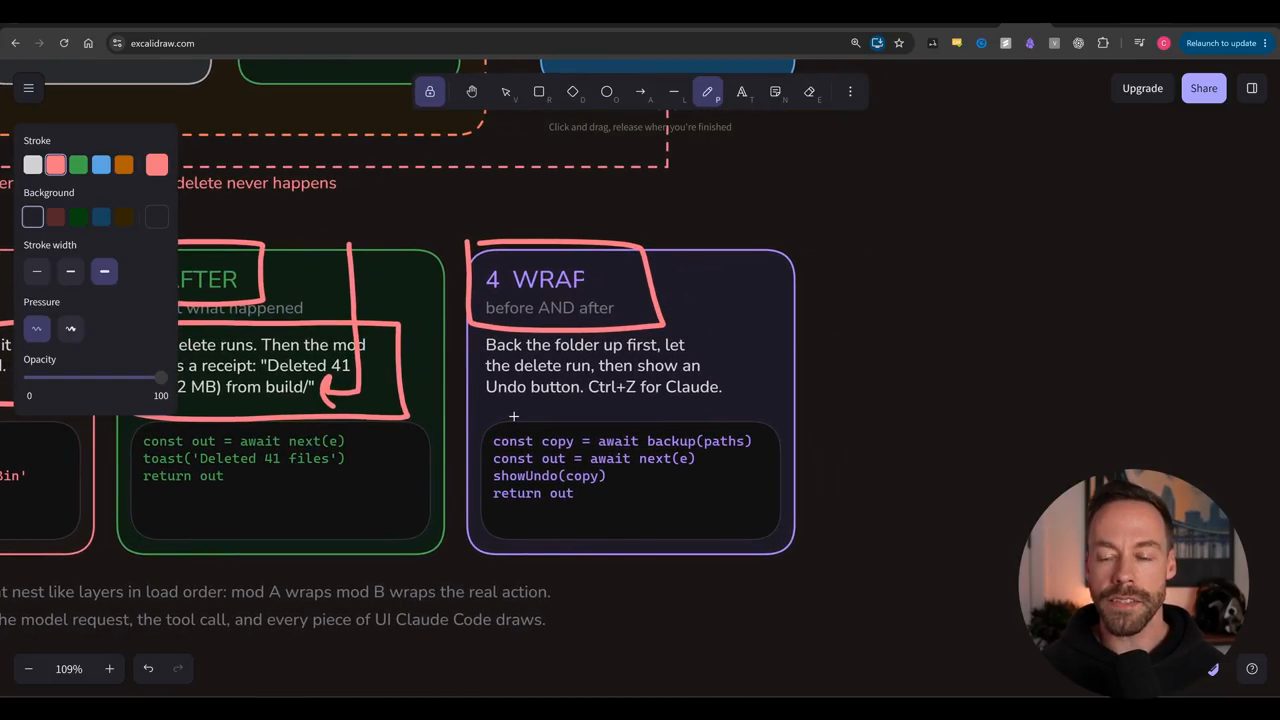Select the constant pressure option
Screen dimensions: 1280x720
(37, 328)
